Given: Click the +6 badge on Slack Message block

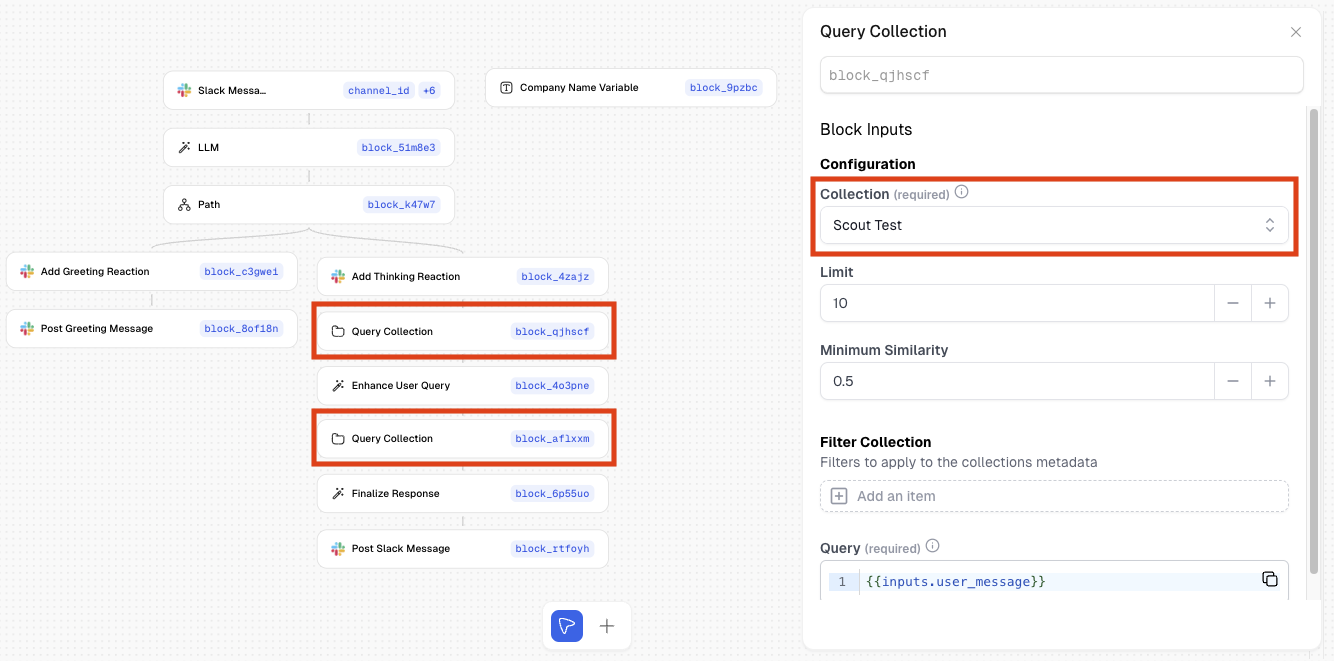Looking at the screenshot, I should (x=428, y=91).
